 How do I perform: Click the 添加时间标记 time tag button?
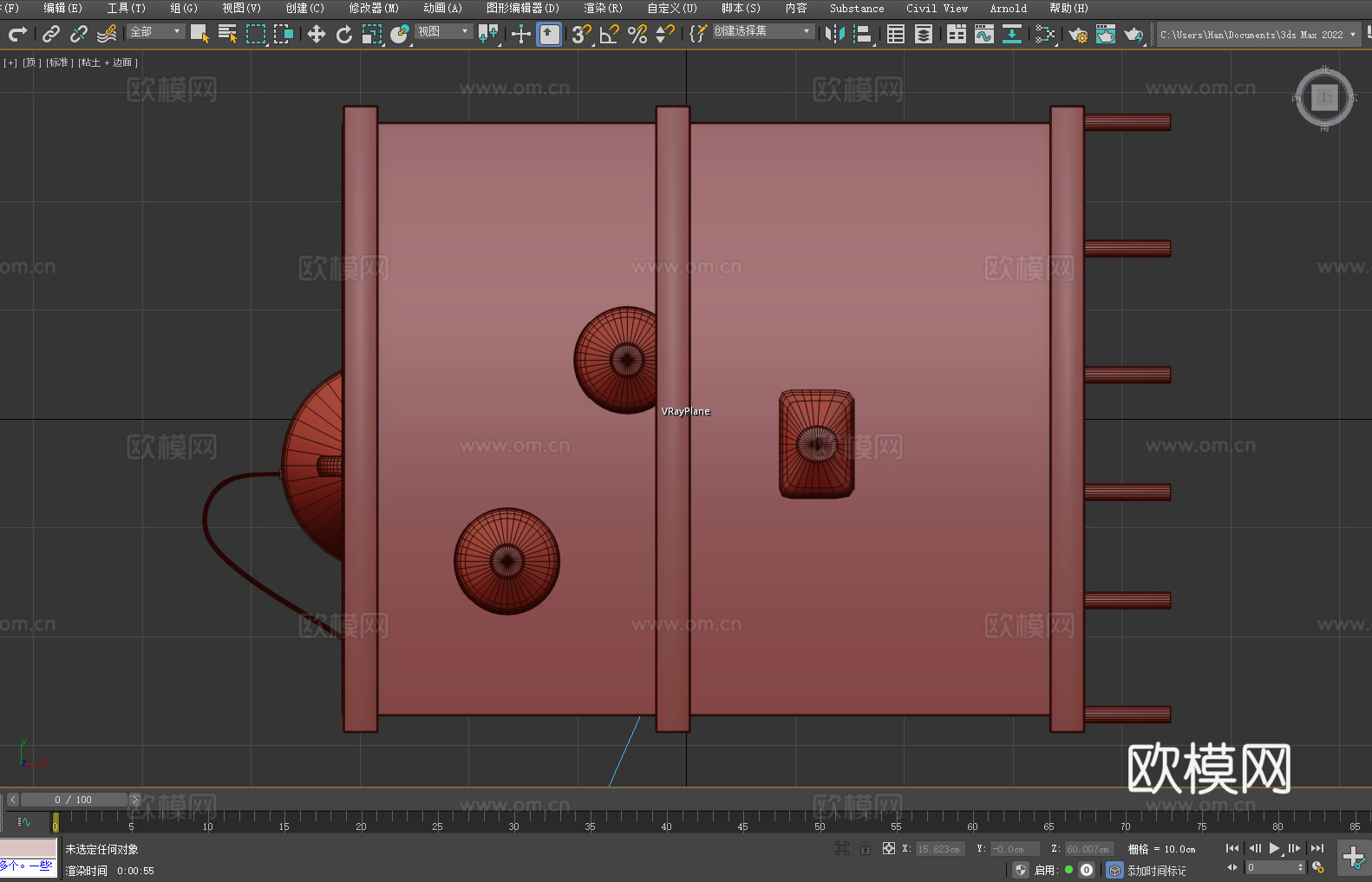[x=1155, y=870]
